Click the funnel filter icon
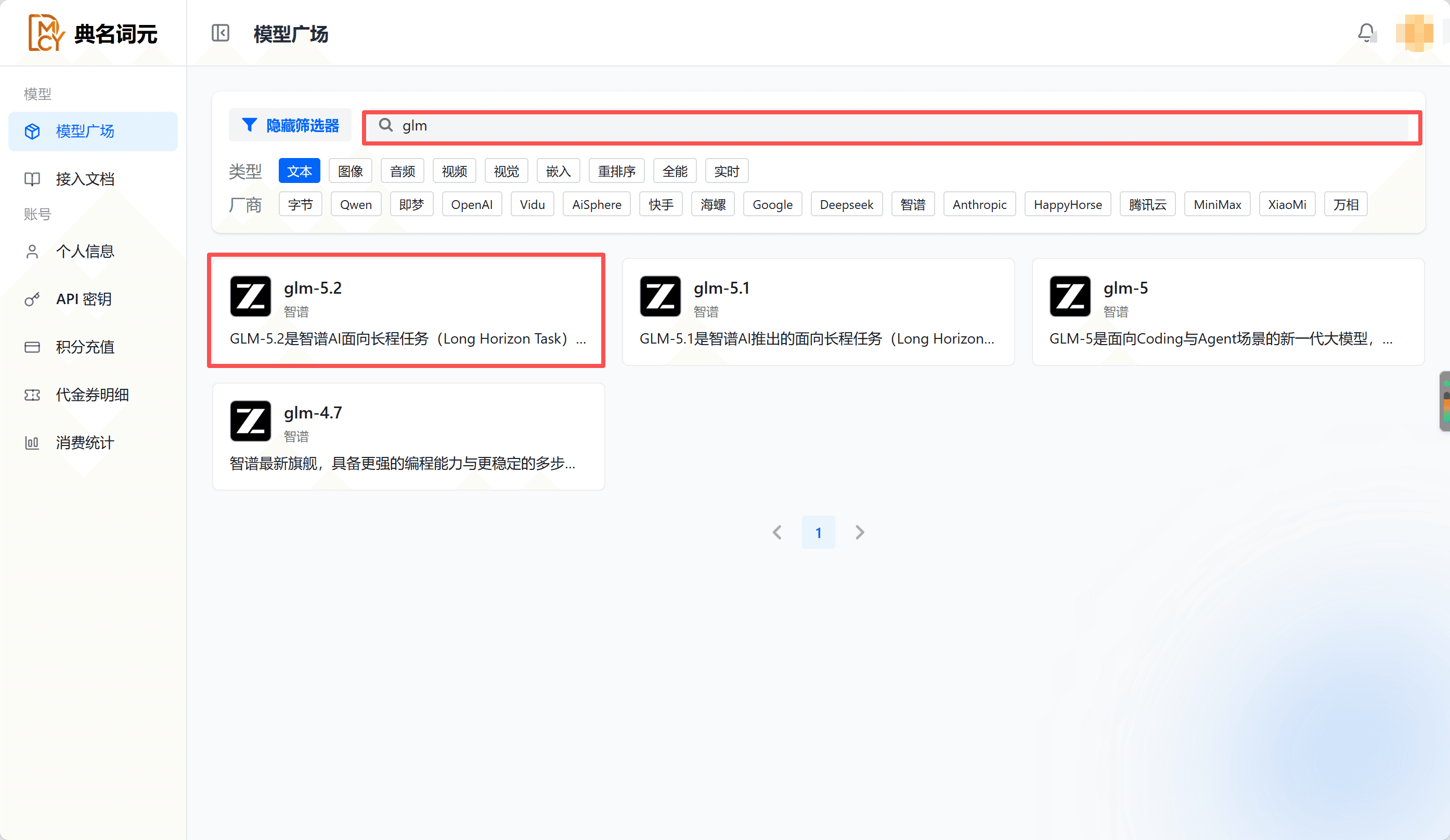The image size is (1450, 840). point(249,125)
